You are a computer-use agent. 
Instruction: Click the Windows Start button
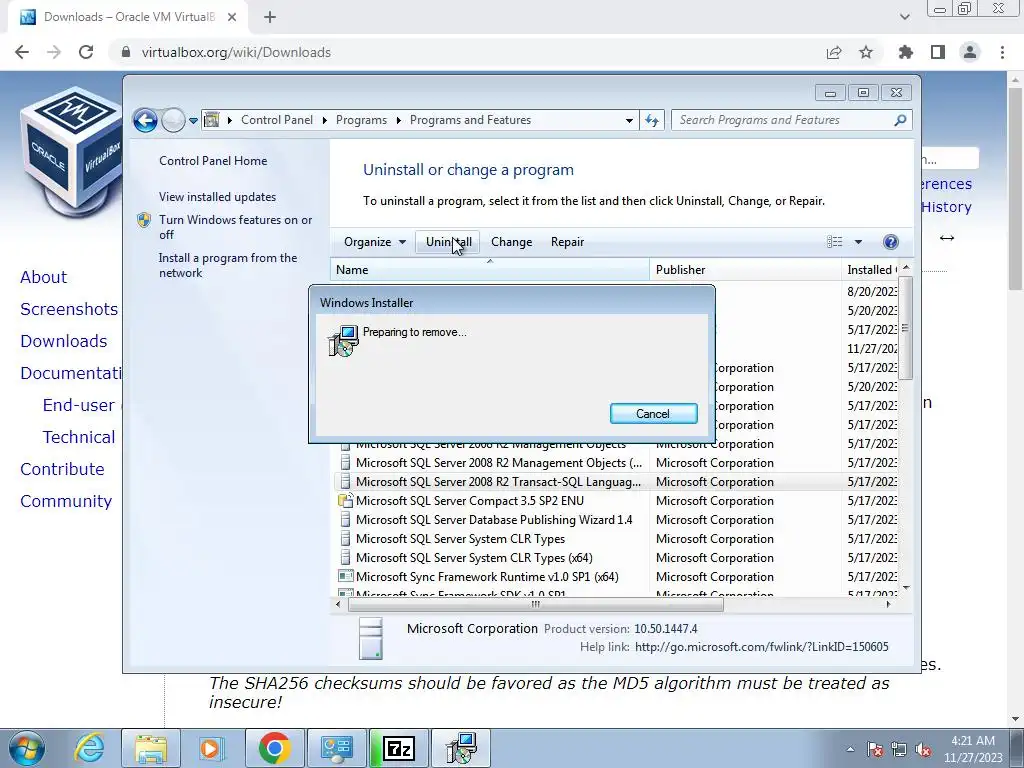[x=27, y=748]
